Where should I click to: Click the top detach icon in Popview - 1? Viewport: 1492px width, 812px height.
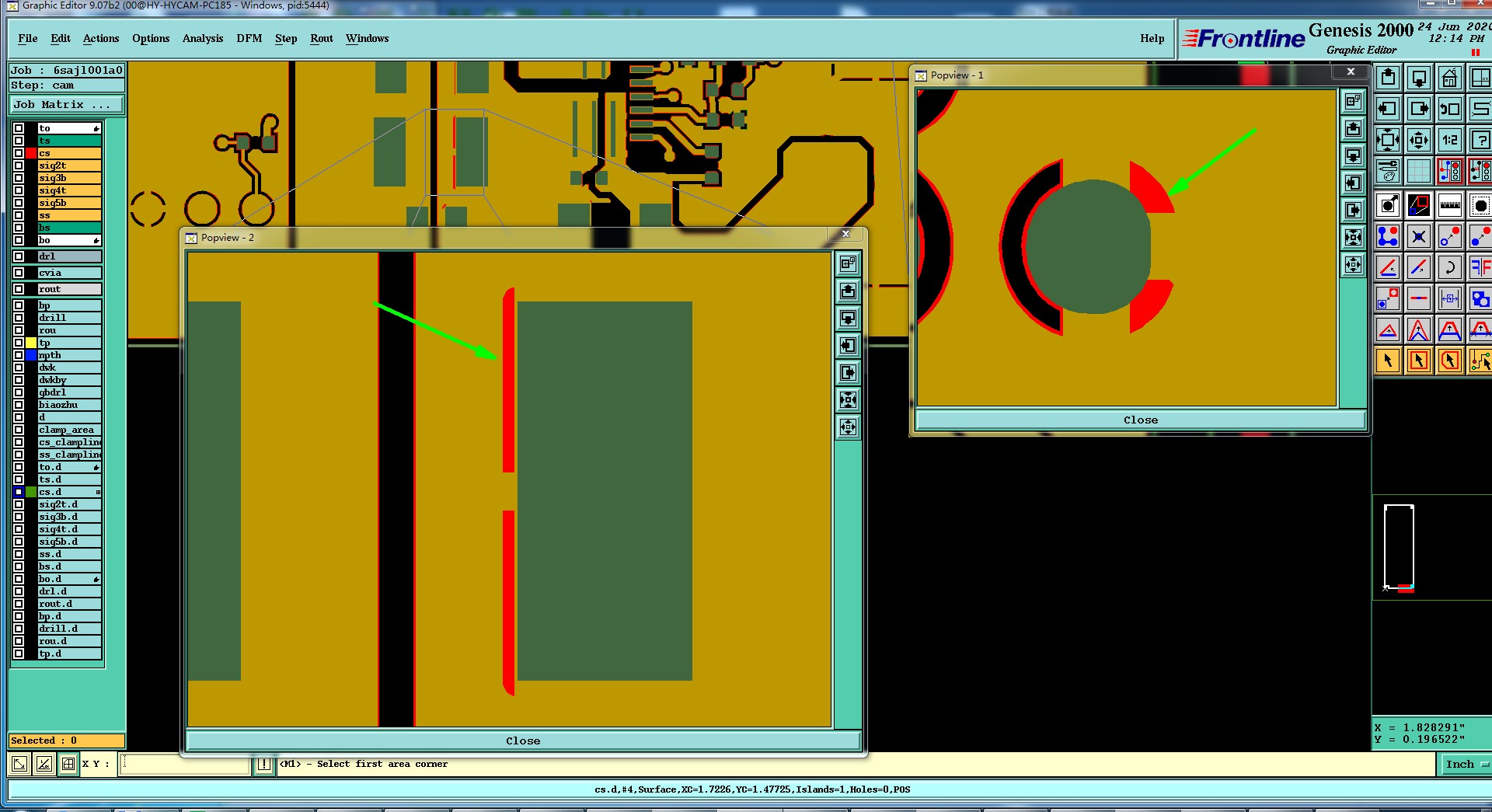1353,102
